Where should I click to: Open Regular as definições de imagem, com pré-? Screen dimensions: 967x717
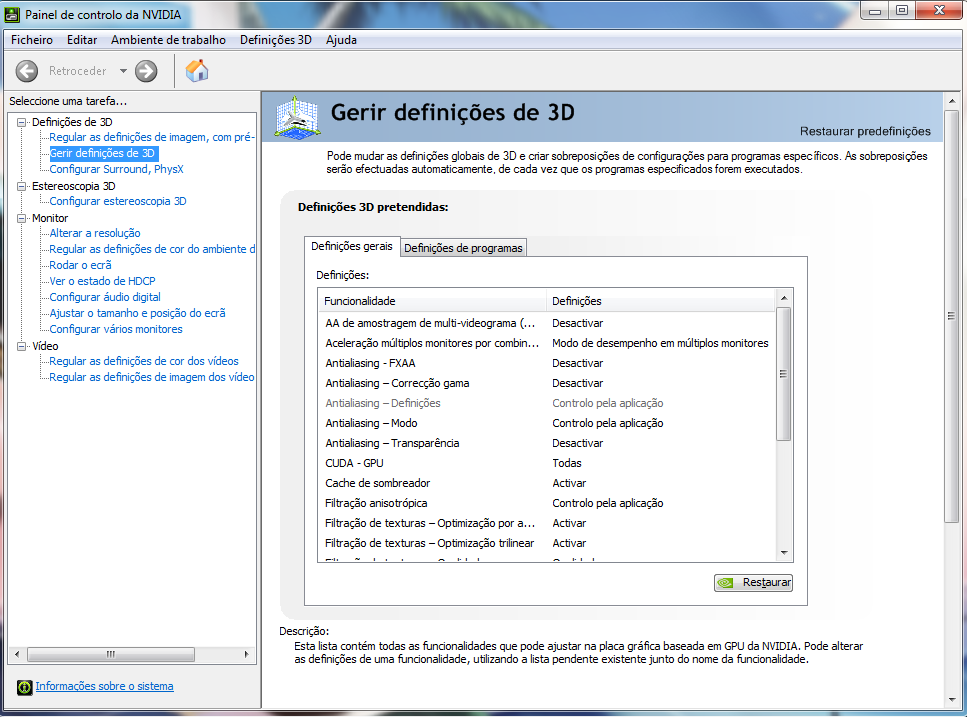(x=152, y=137)
